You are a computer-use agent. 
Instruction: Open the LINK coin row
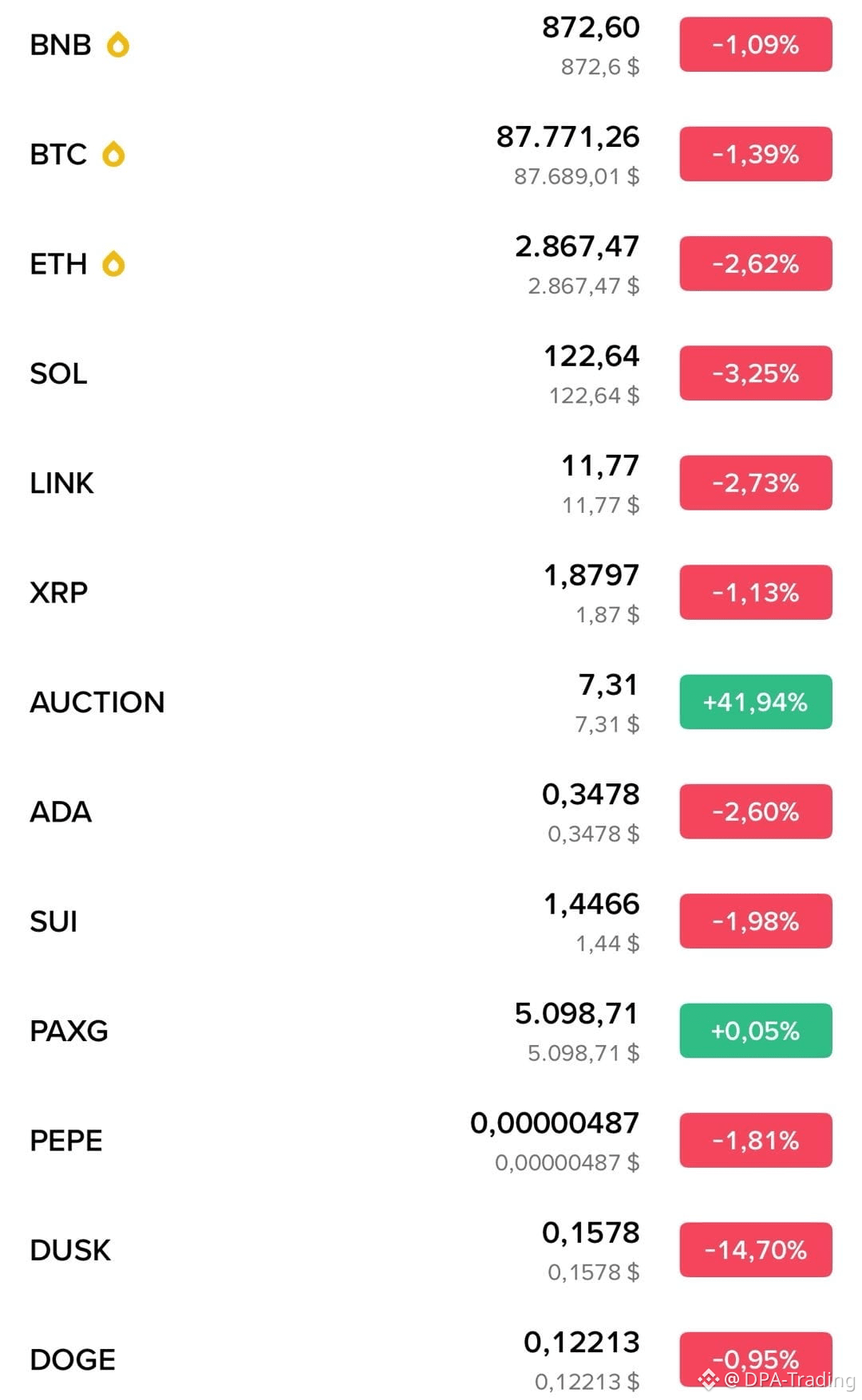pyautogui.click(x=431, y=483)
